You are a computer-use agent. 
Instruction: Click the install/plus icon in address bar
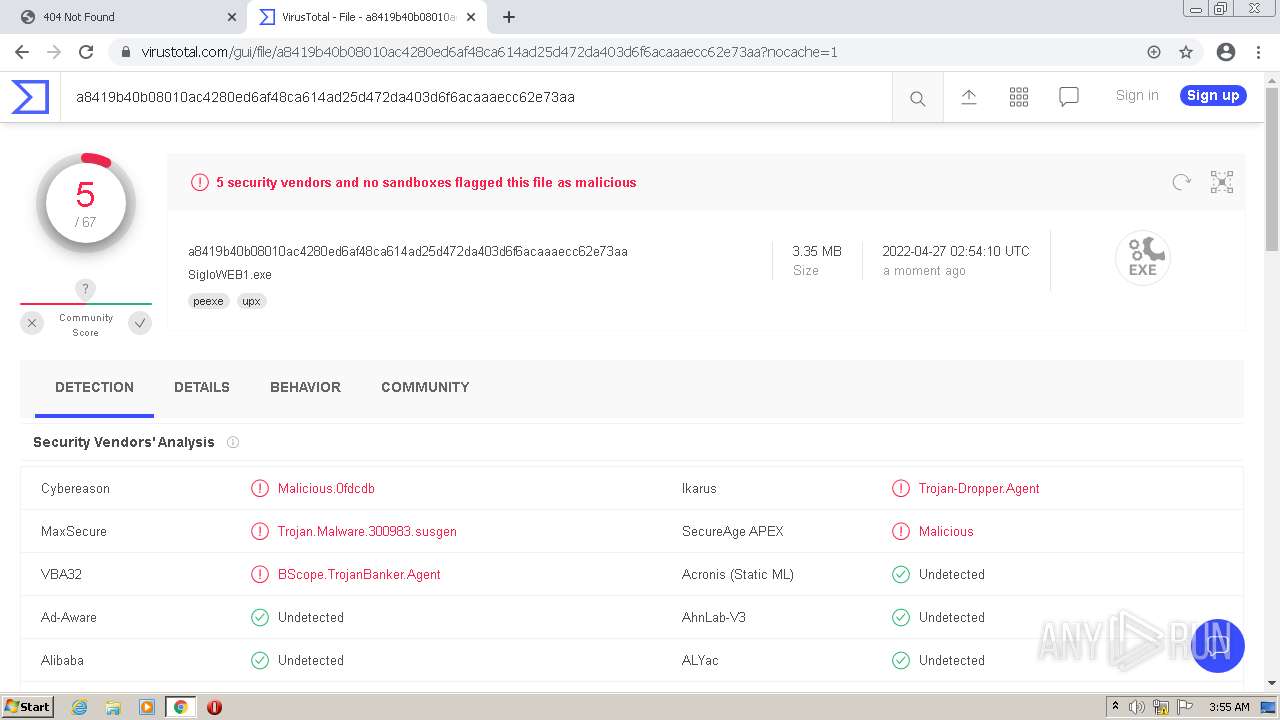point(1154,52)
